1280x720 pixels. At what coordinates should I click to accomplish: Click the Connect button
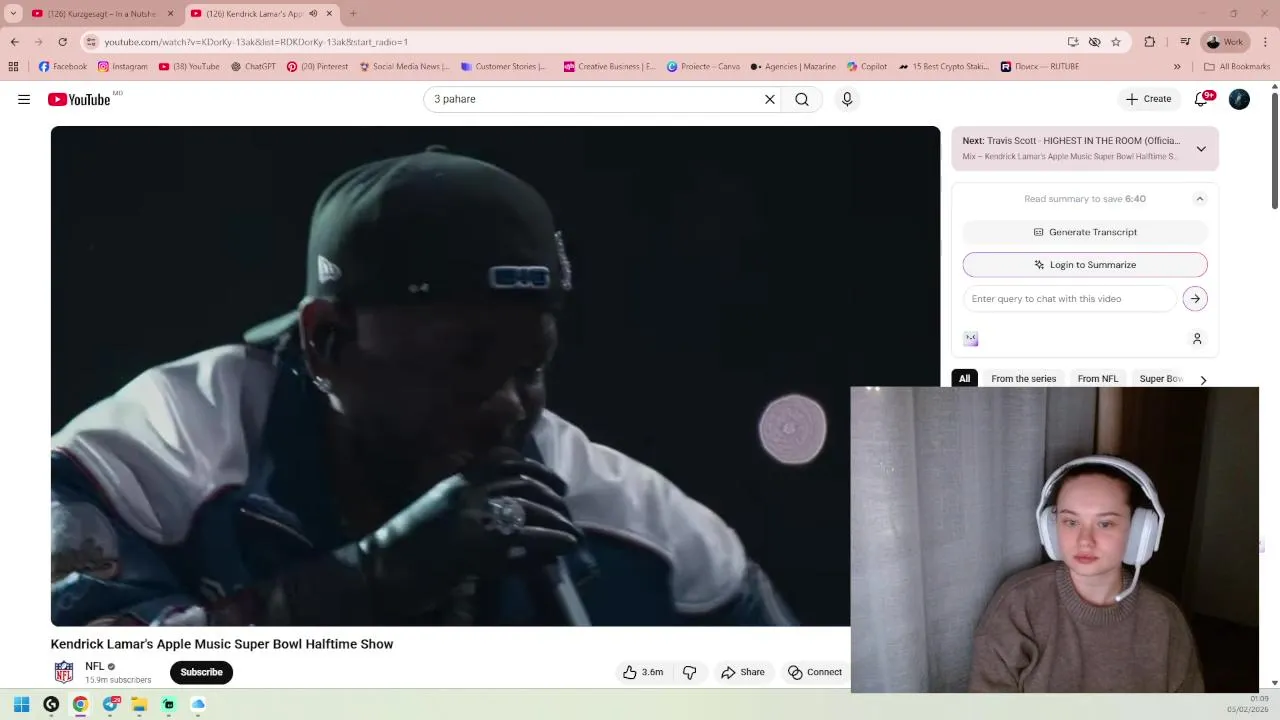(815, 672)
